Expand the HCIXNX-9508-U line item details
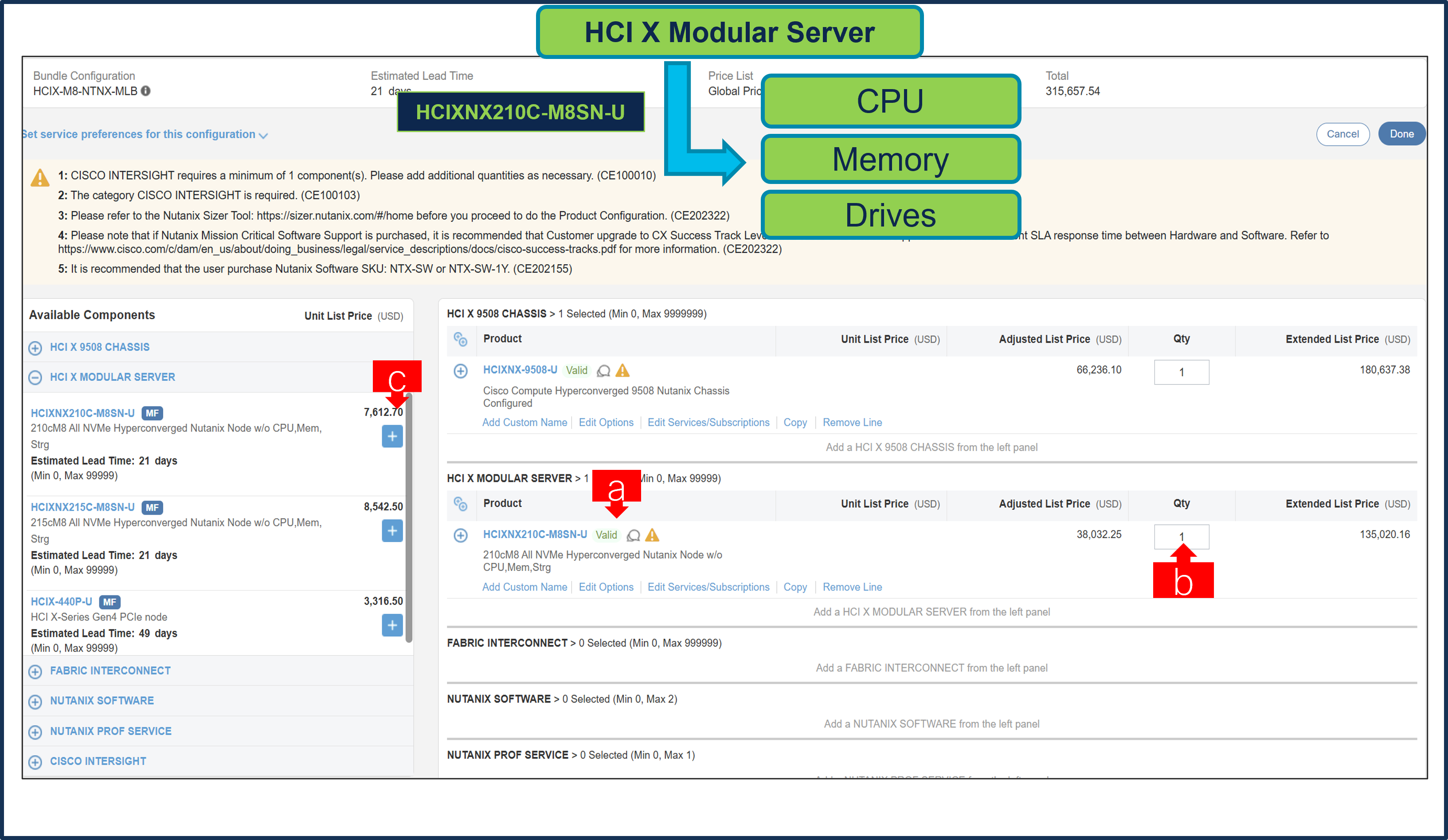Viewport: 1448px width, 840px height. click(x=460, y=371)
